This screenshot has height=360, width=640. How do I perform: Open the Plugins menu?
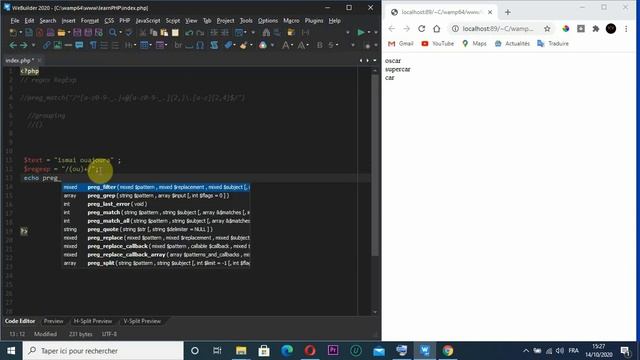pyautogui.click(x=314, y=20)
